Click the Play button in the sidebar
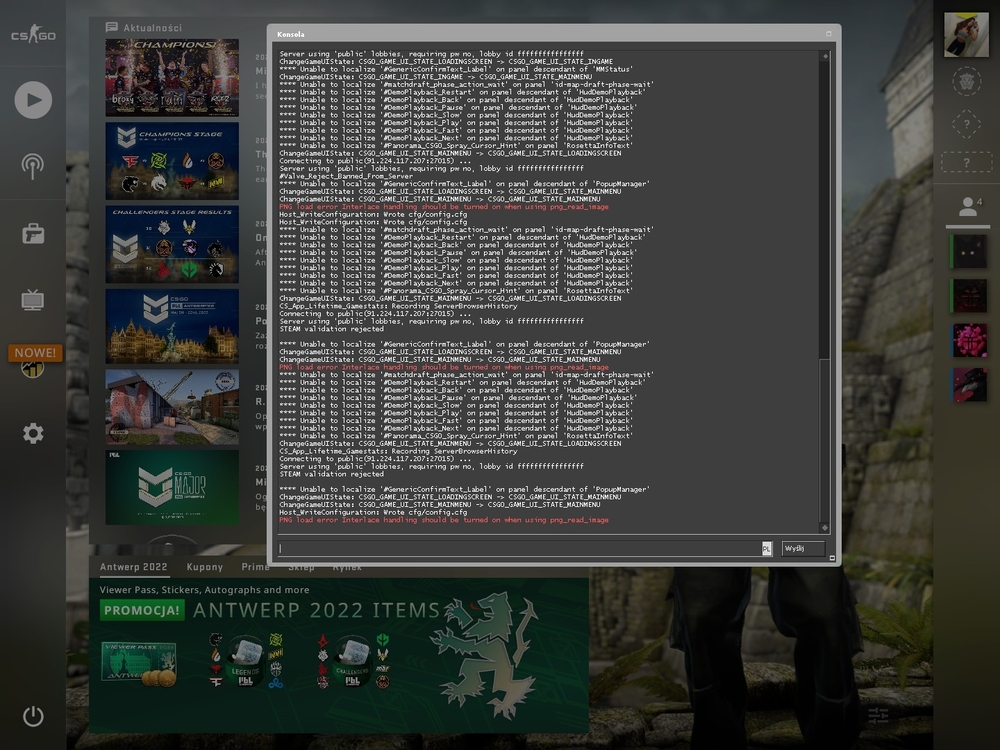This screenshot has width=1000, height=750. 33,99
